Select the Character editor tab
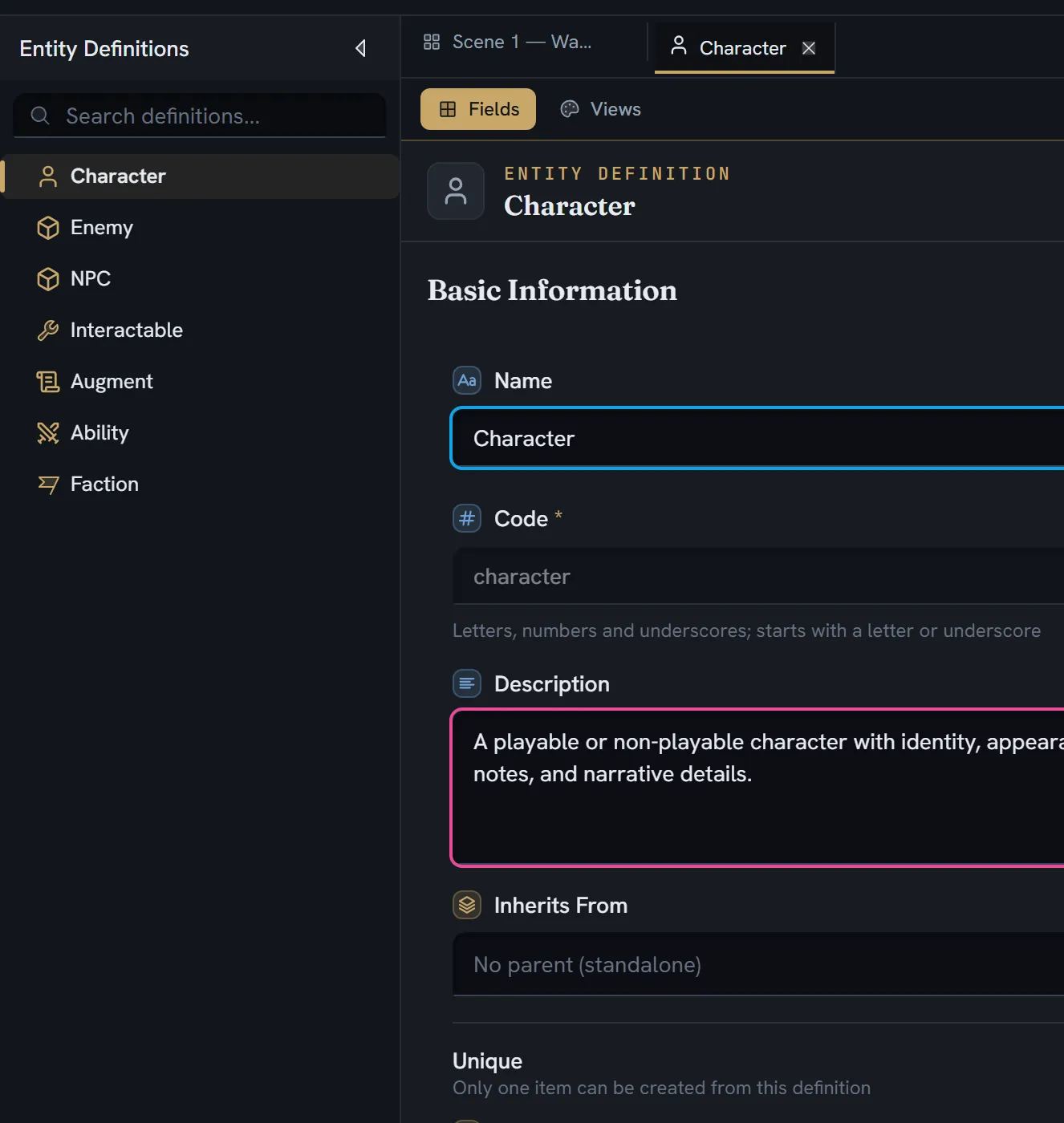The image size is (1064, 1123). point(743,48)
